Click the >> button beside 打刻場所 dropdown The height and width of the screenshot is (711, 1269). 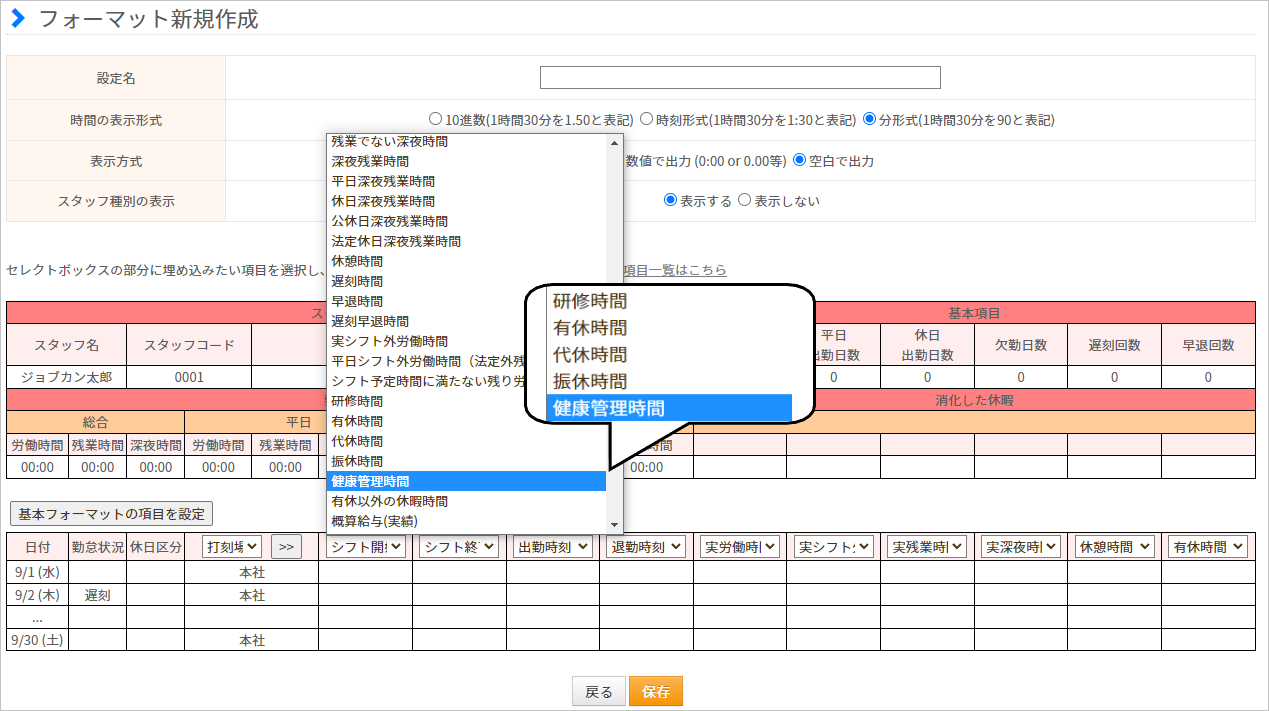point(286,546)
